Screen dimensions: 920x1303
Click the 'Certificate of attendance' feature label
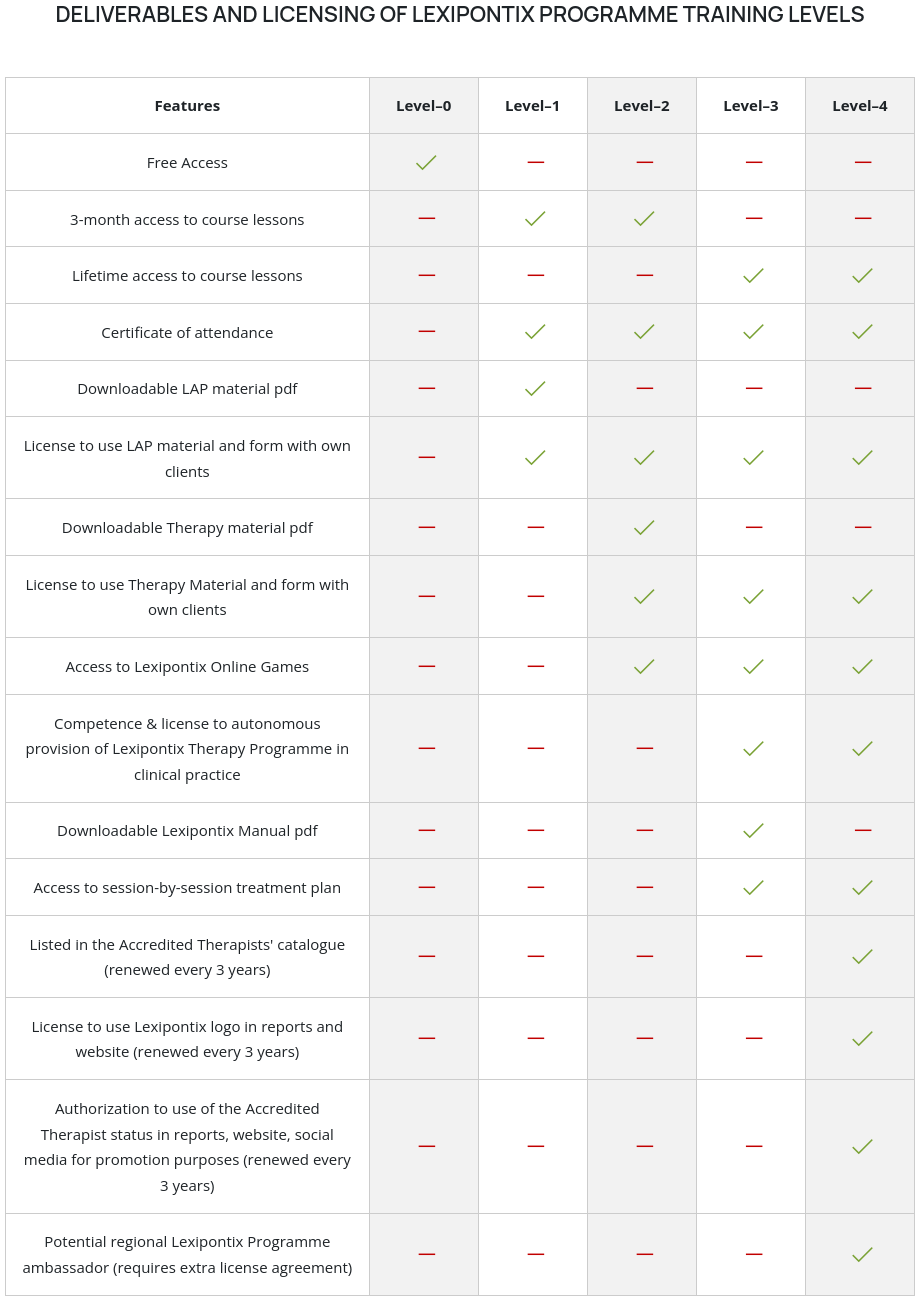click(x=187, y=332)
